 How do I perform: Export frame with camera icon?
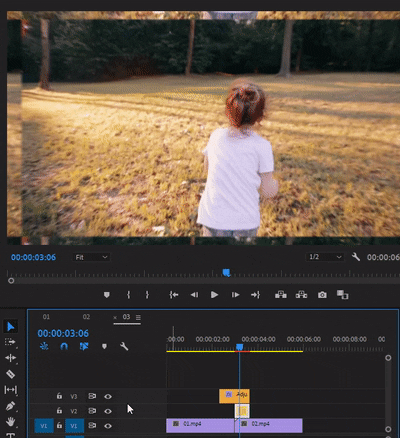point(322,295)
